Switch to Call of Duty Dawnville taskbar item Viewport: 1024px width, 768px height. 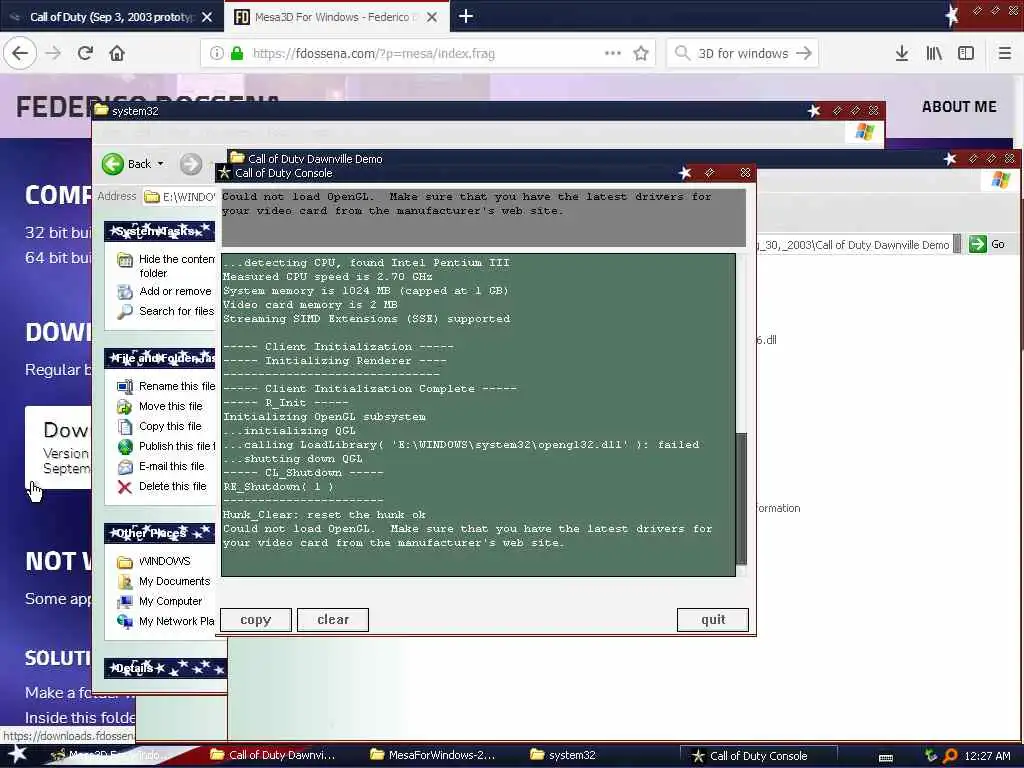click(x=273, y=756)
